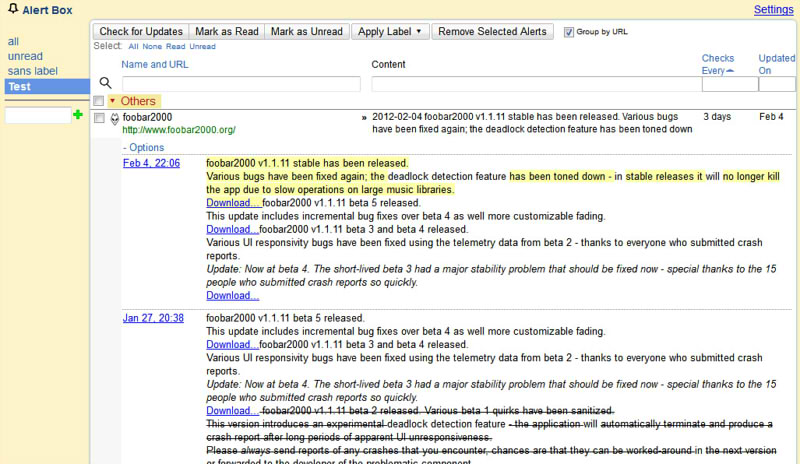Open the Feb 4, 22:06 entry
The image size is (800, 464).
point(152,163)
